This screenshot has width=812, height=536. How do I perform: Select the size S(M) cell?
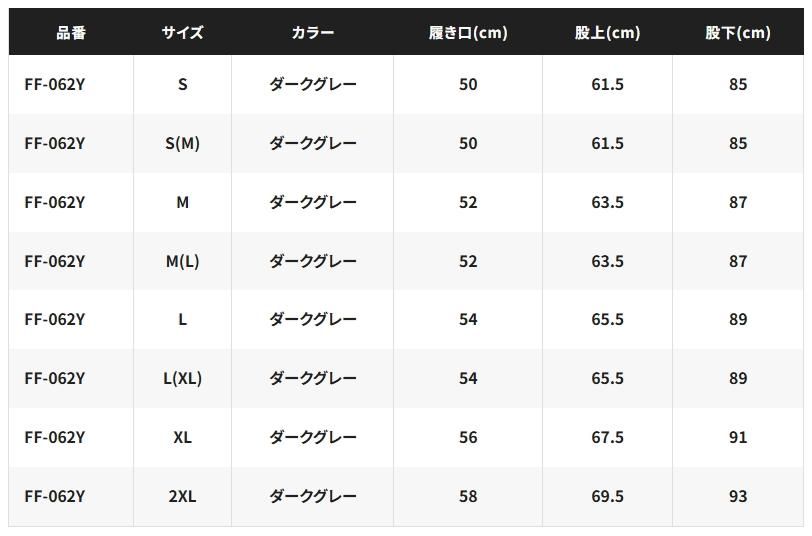click(182, 144)
